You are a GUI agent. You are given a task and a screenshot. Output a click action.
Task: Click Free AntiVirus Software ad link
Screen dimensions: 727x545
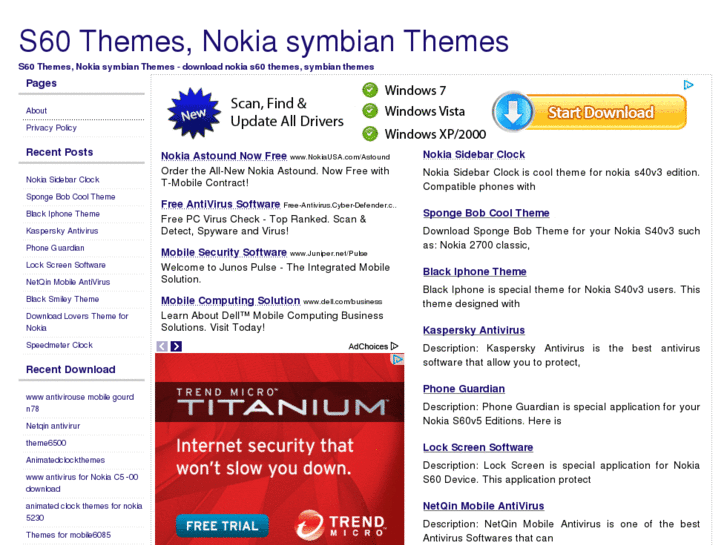[x=221, y=204]
